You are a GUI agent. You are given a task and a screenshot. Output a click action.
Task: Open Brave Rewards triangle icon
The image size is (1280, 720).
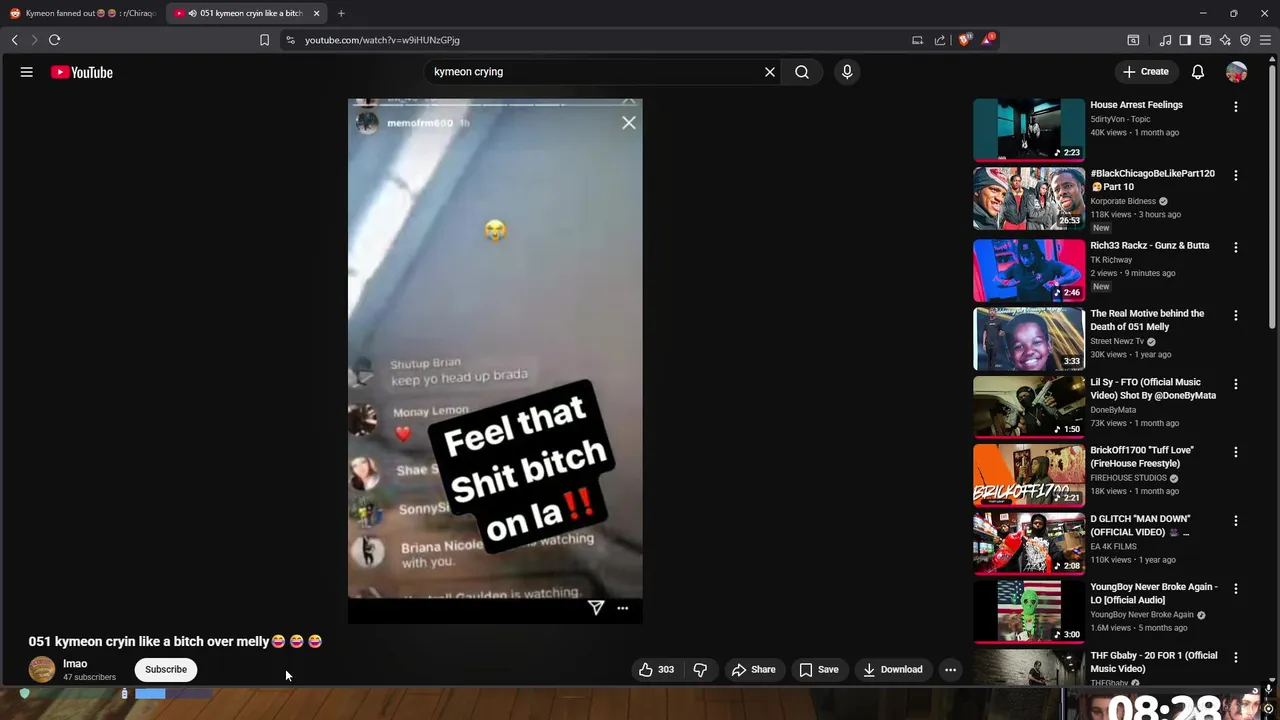[988, 40]
